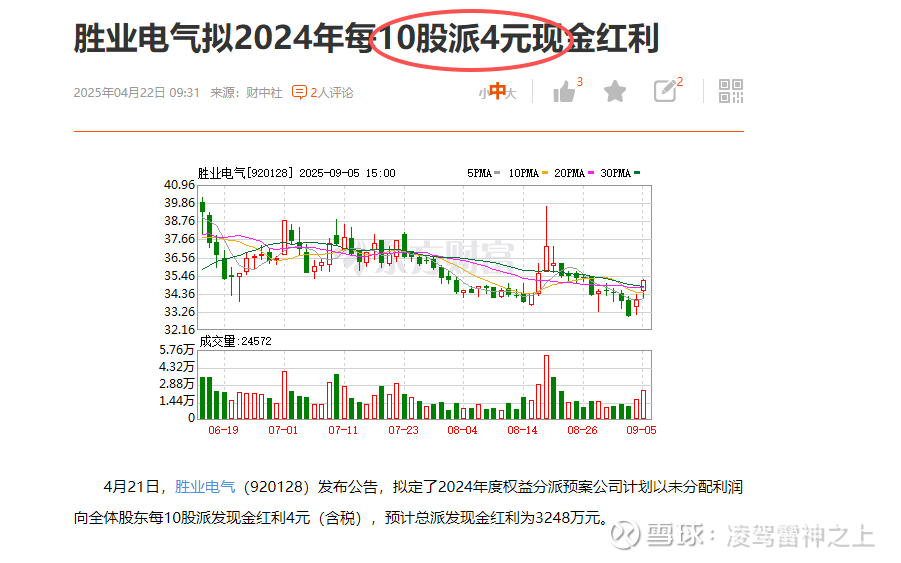Screen dimensions: 901x563
Task: Click the stock K-line chart image
Action: point(408,301)
